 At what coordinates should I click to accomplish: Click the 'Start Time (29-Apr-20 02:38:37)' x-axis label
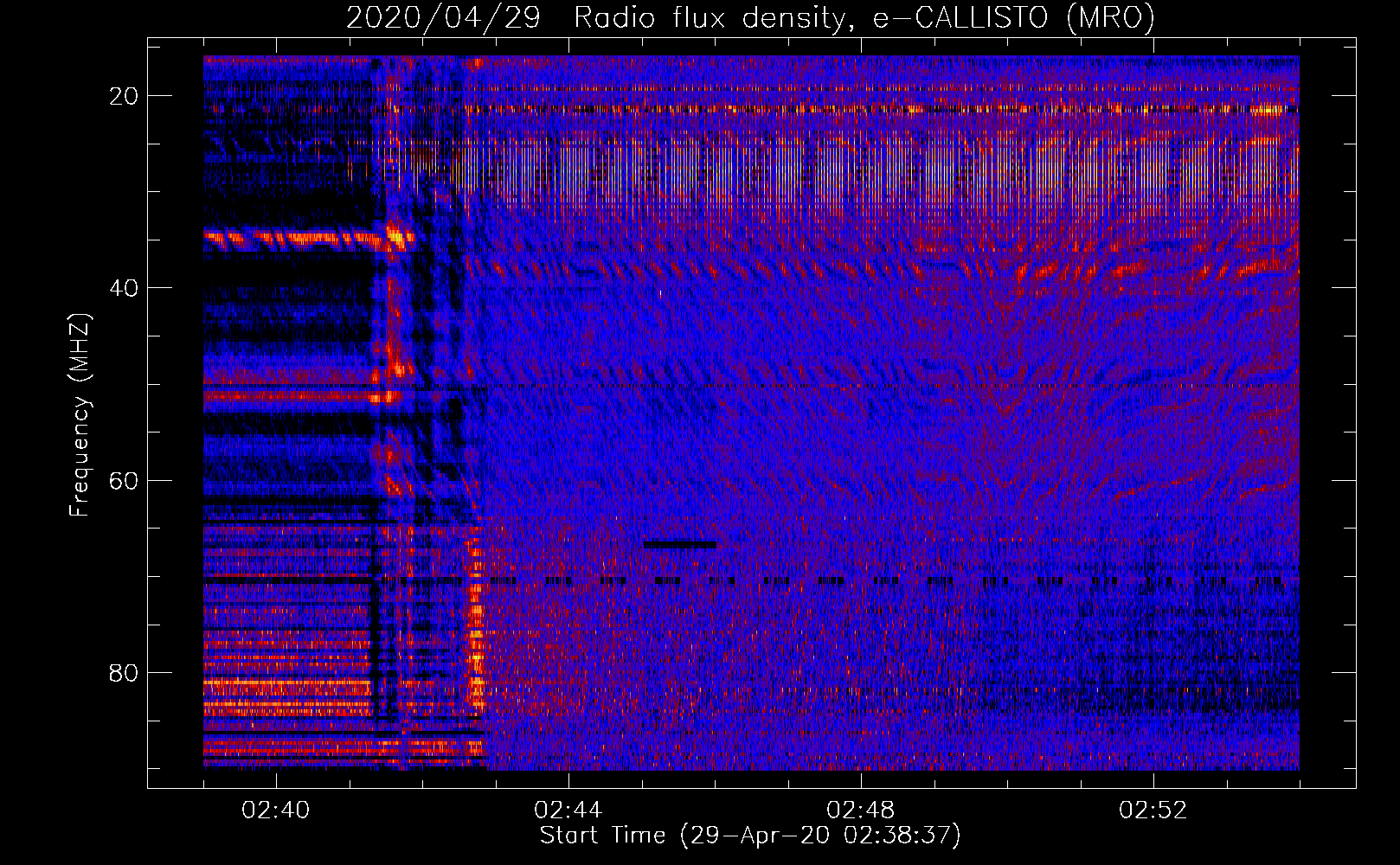click(x=750, y=836)
